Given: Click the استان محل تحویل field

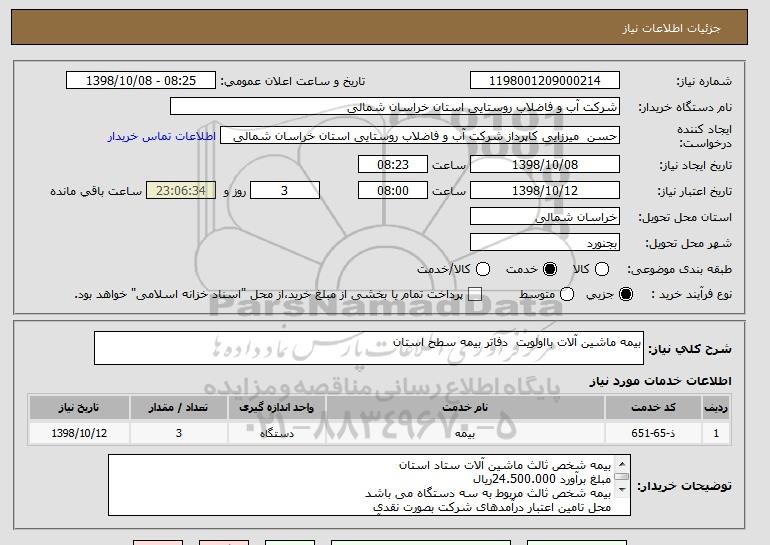Looking at the screenshot, I should point(545,217).
